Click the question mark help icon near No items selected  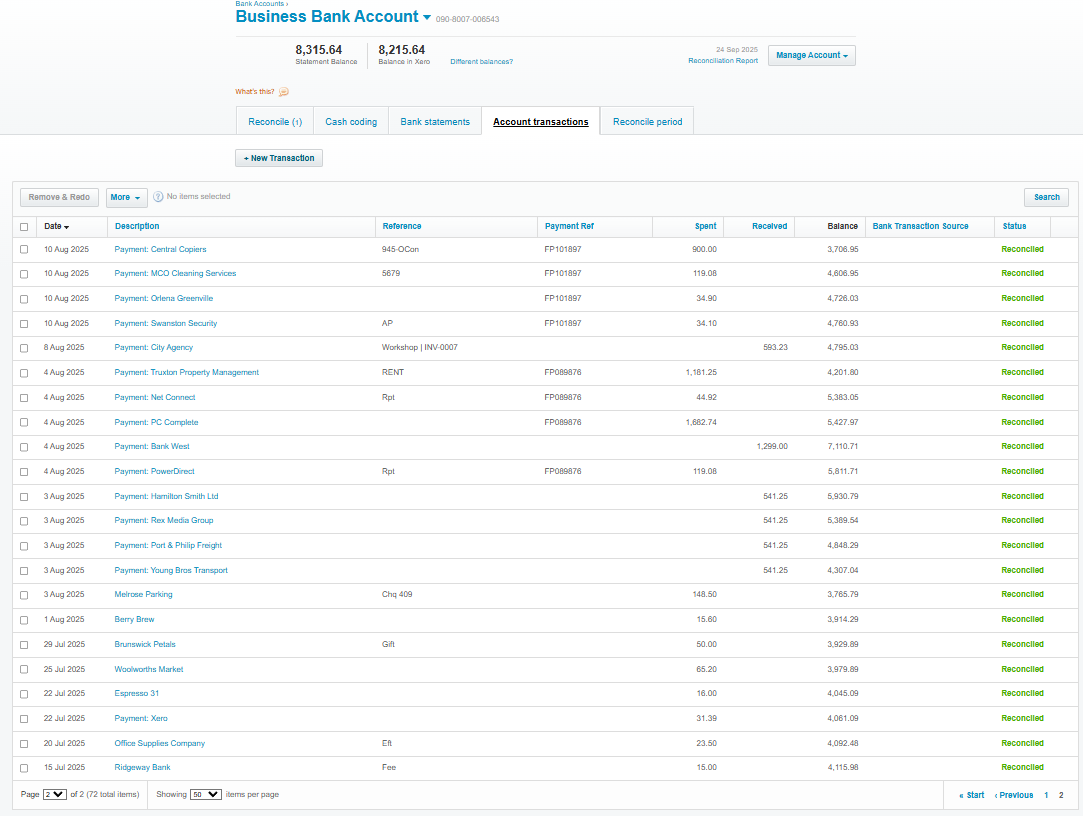[158, 197]
